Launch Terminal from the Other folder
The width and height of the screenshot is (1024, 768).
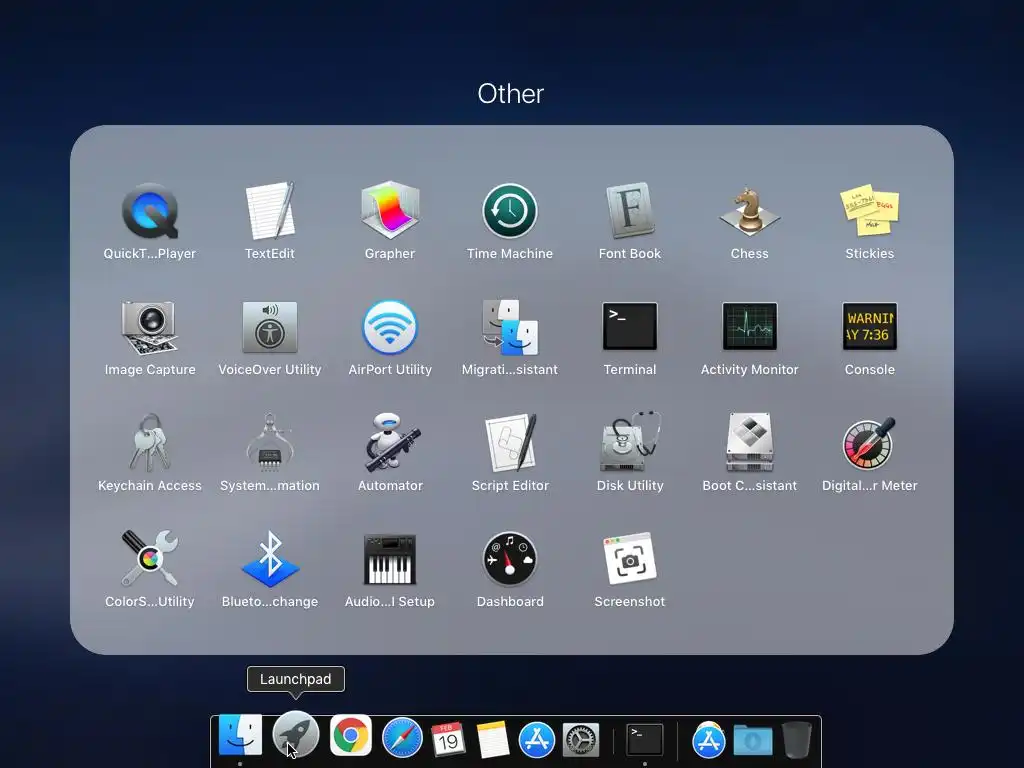[630, 326]
